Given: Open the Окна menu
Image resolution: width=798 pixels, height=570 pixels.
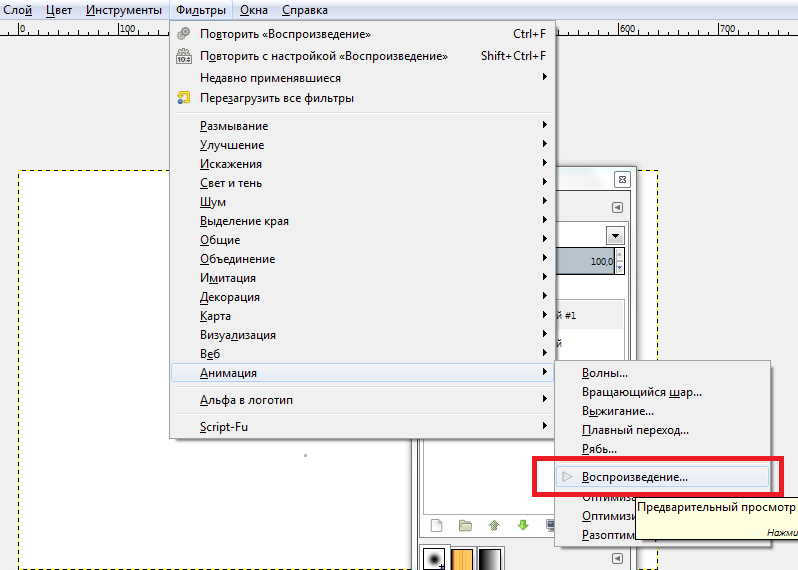Looking at the screenshot, I should point(254,10).
